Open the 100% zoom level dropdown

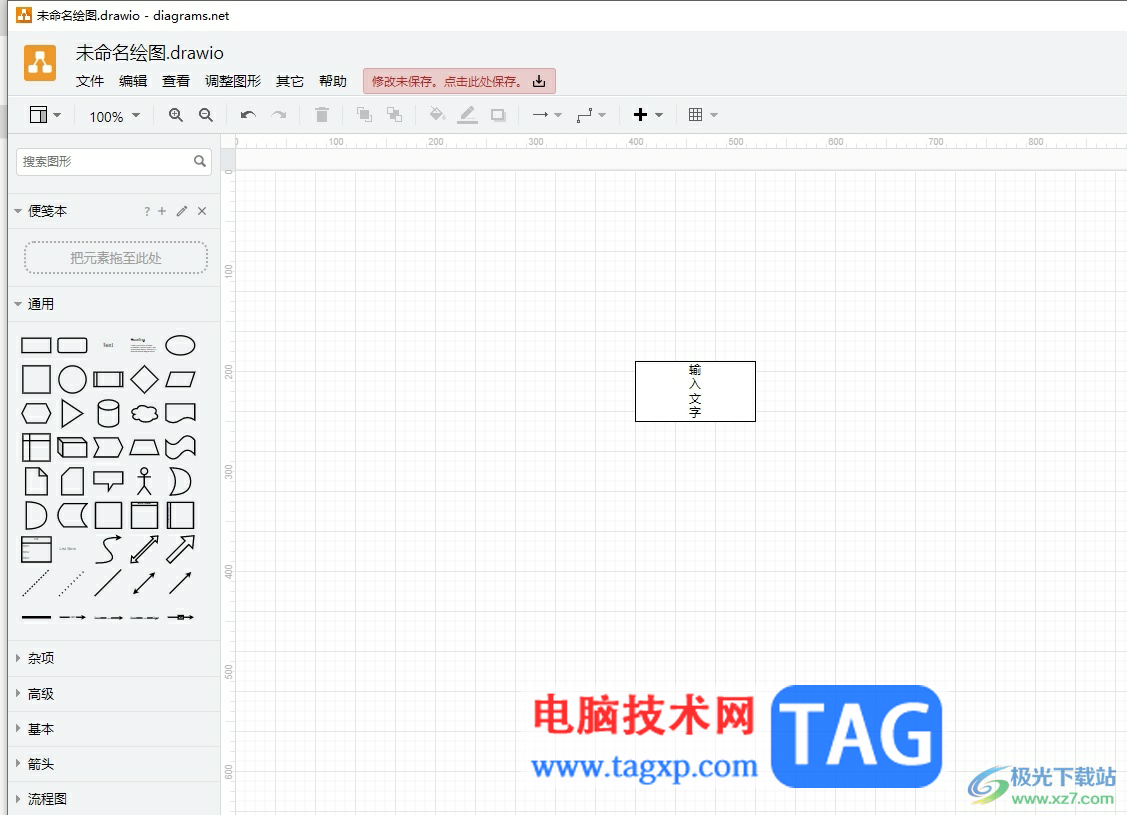(x=115, y=116)
